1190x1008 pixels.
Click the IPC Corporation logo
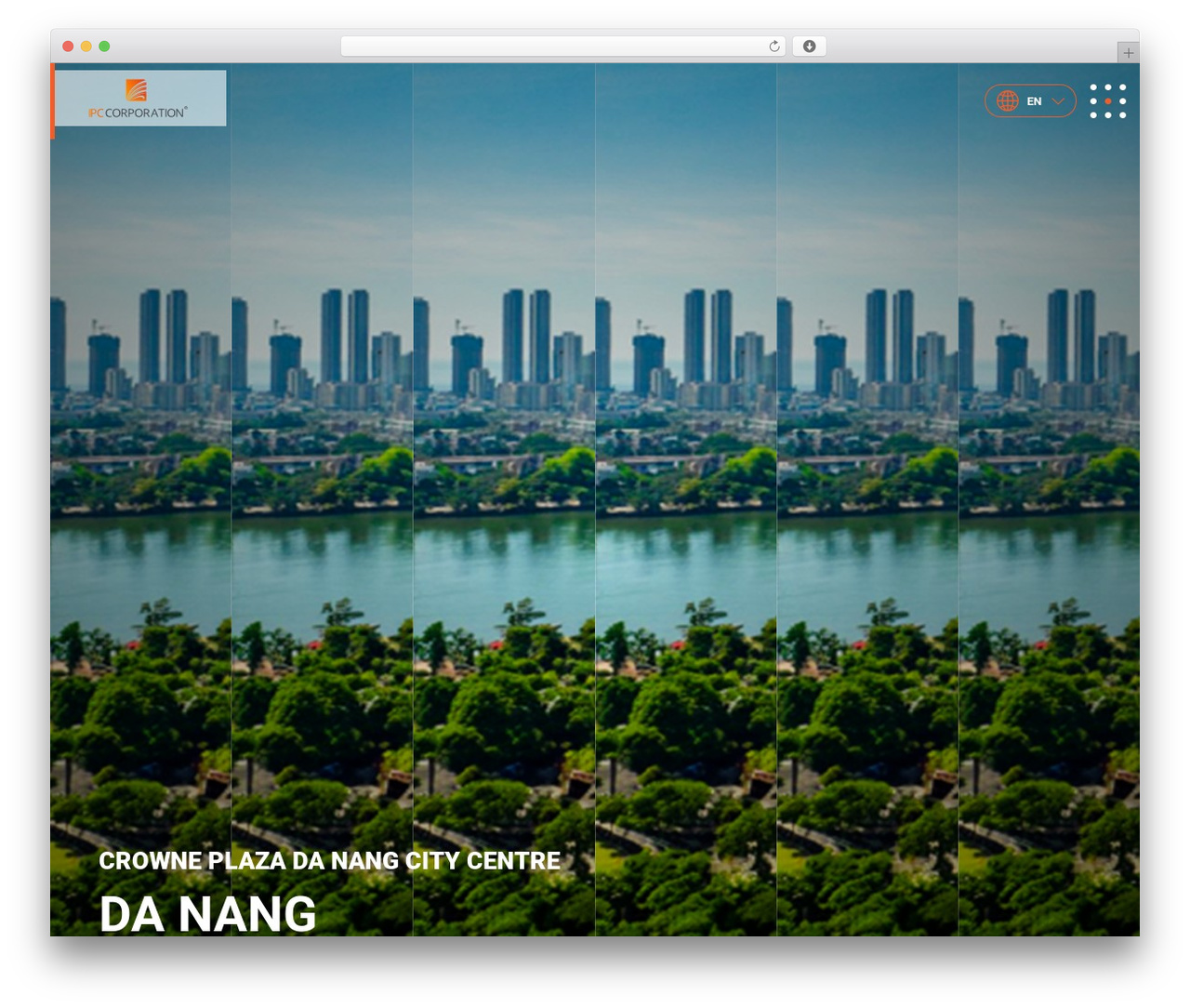(x=140, y=99)
